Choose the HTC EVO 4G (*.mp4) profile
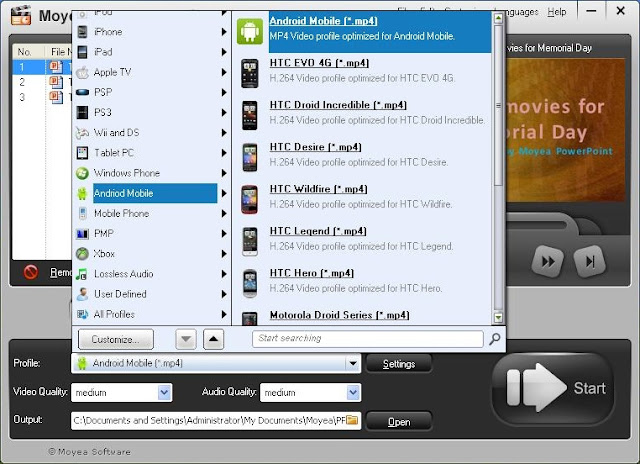Screen dimensions: 640x464 click(319, 63)
